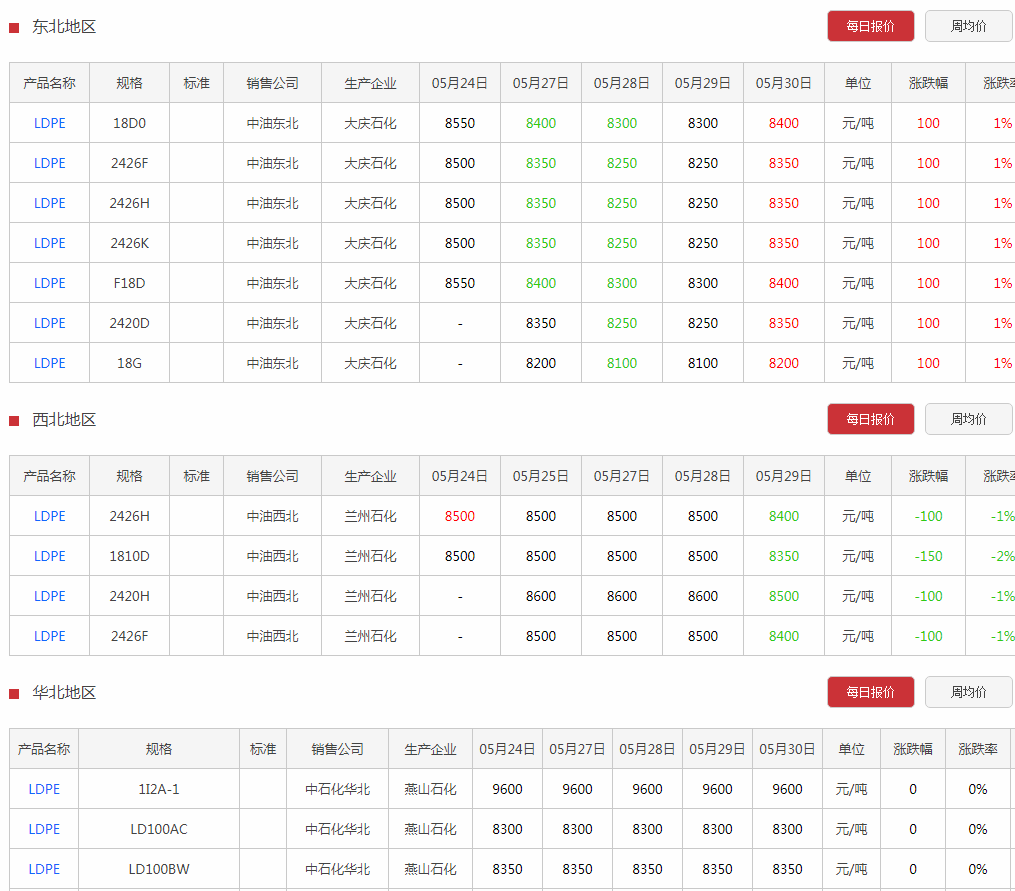Select 每日报价 tab for 华北地区

click(871, 693)
